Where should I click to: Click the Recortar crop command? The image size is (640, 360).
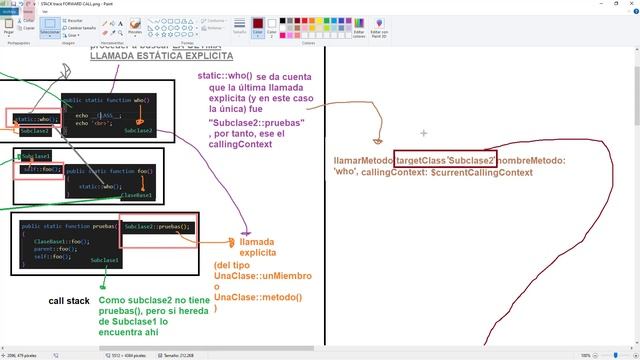click(x=73, y=20)
